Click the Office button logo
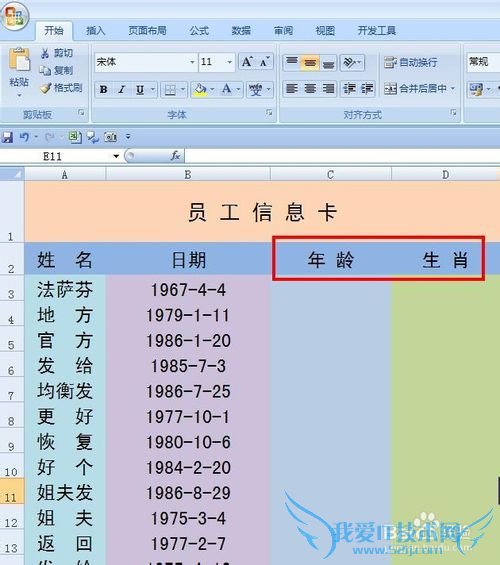The image size is (500, 565). (14, 16)
